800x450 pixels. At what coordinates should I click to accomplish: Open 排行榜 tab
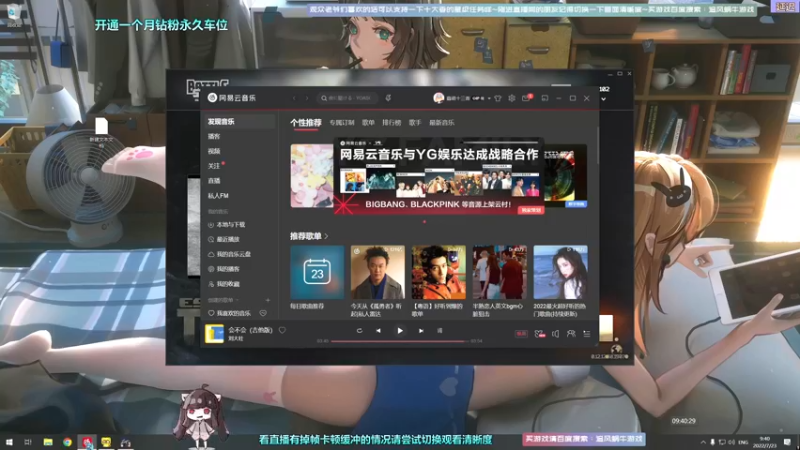[392, 122]
